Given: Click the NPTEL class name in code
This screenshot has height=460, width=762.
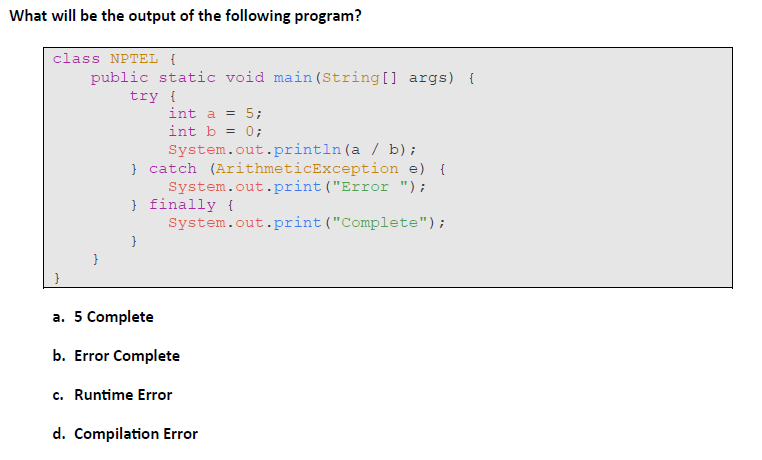Looking at the screenshot, I should [134, 59].
